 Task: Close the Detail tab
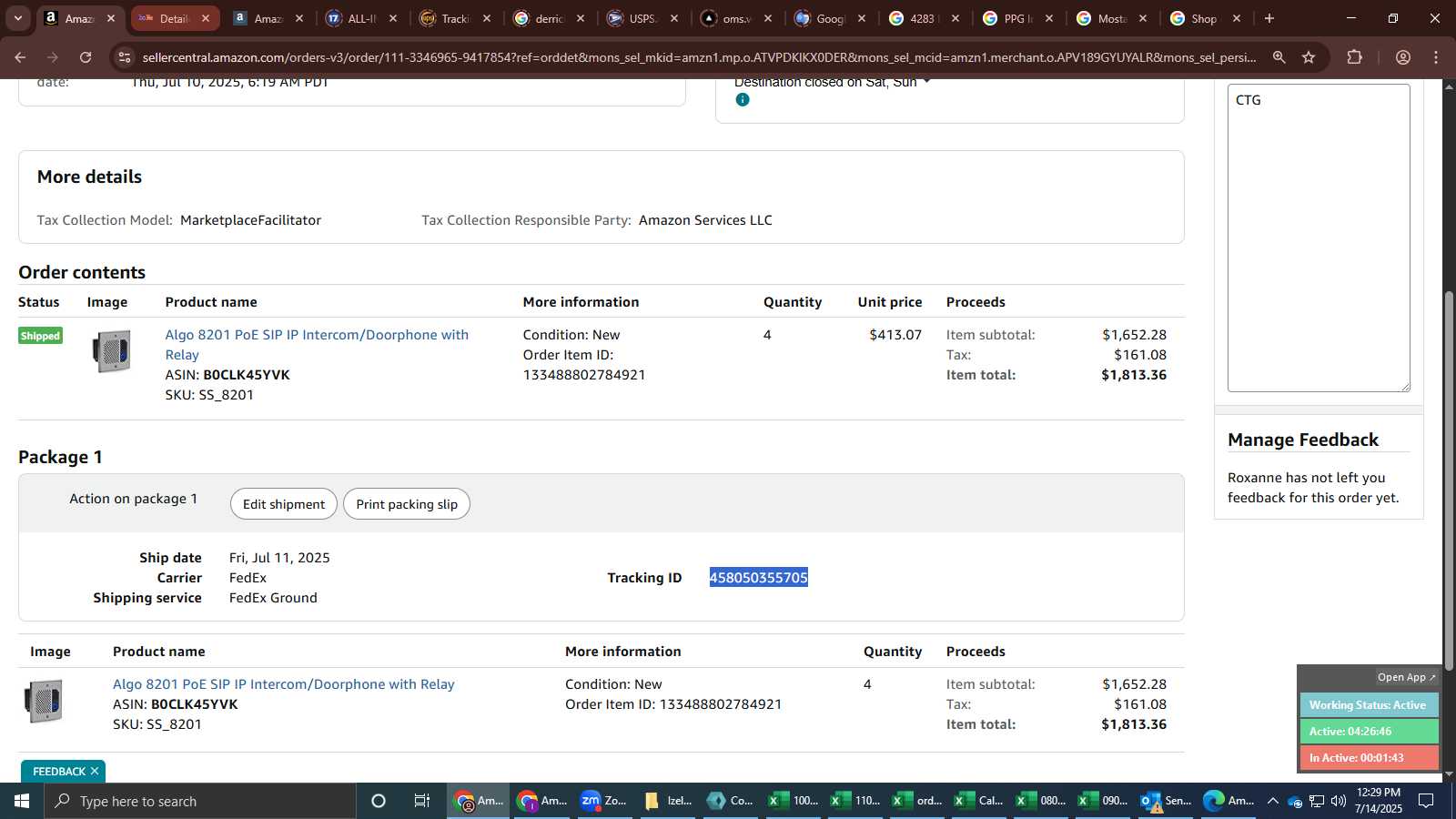tap(206, 18)
